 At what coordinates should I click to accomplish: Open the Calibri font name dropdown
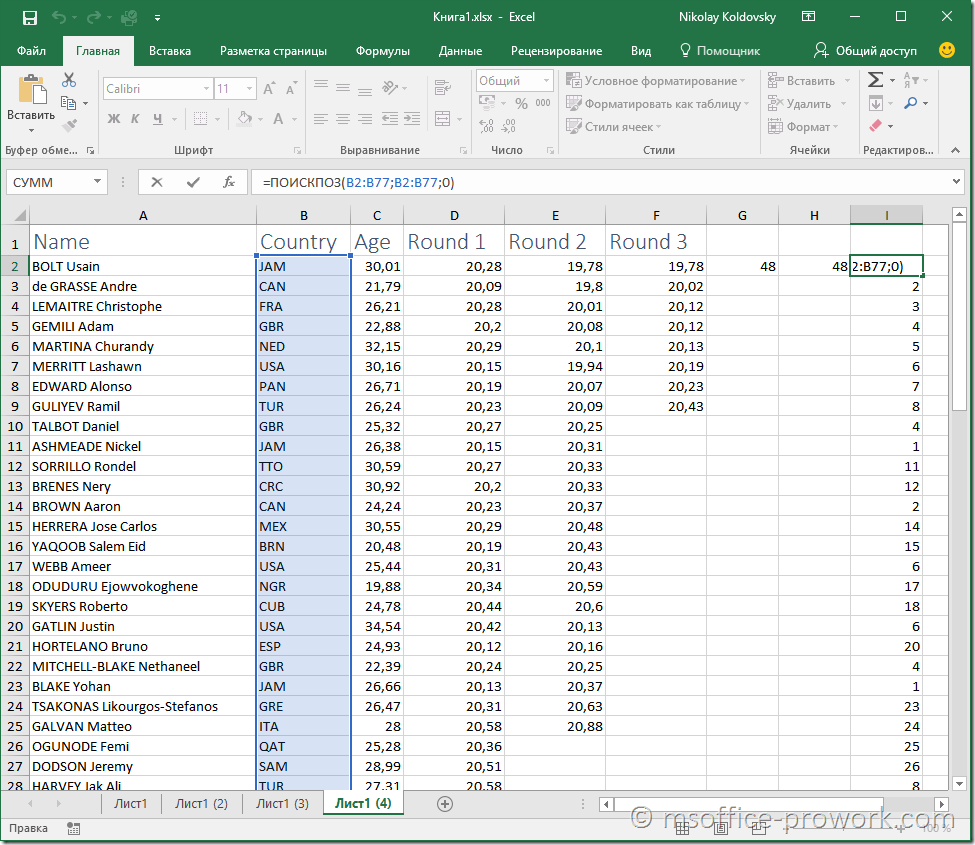pyautogui.click(x=206, y=89)
